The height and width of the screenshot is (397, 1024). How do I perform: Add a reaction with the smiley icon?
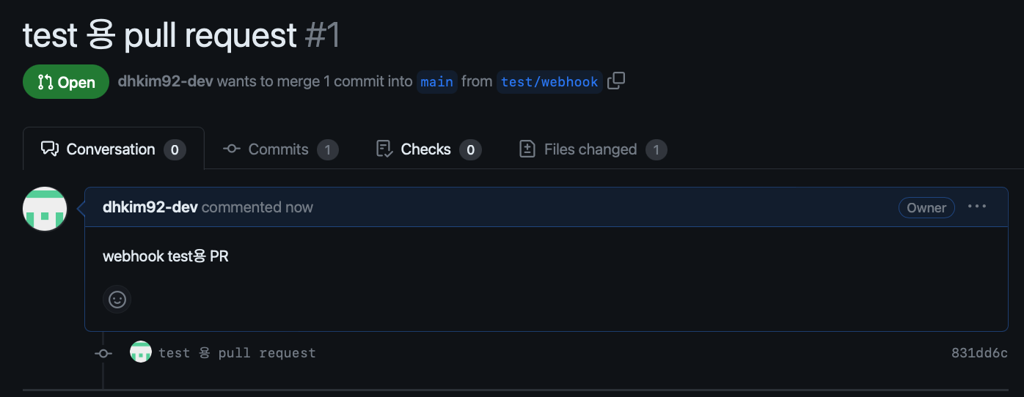point(117,300)
